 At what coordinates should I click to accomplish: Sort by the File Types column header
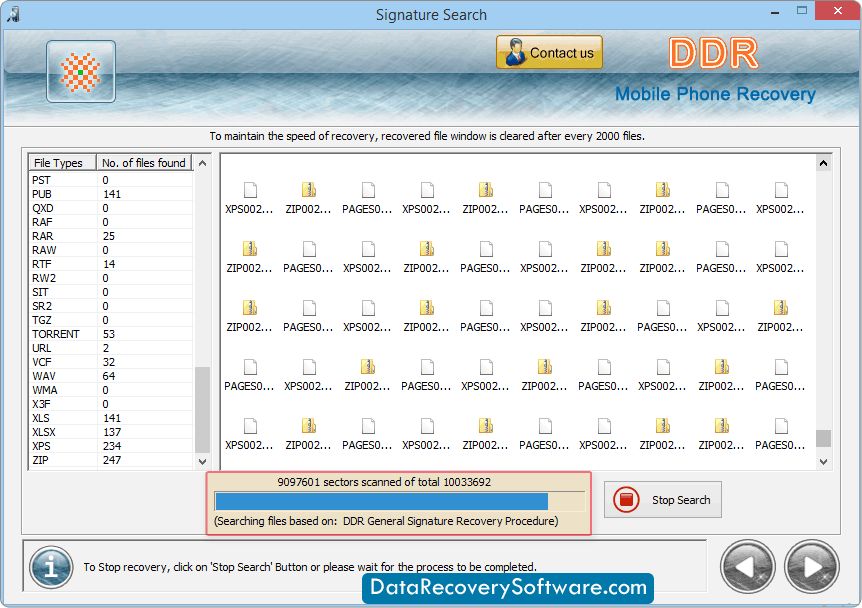(x=63, y=163)
